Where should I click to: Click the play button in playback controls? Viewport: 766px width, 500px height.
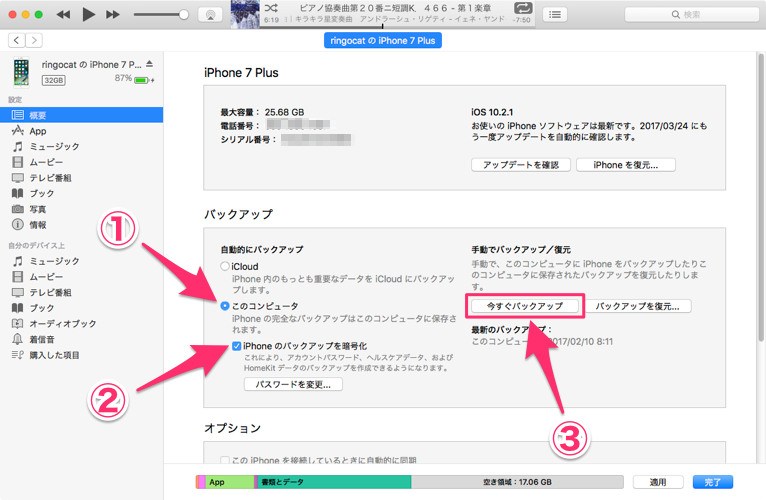pos(88,15)
